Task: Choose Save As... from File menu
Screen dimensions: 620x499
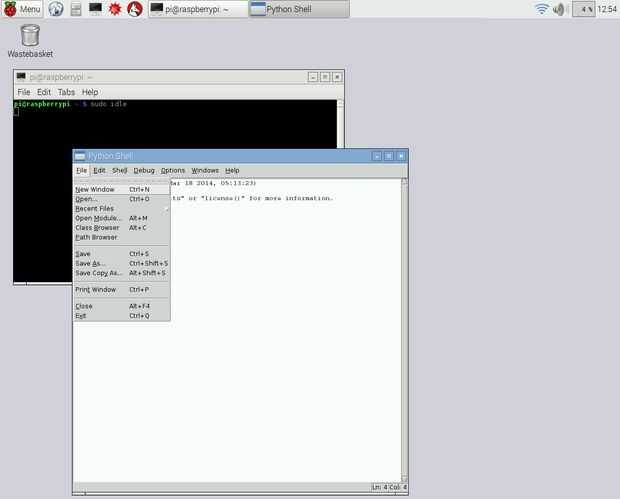Action: 122,263
